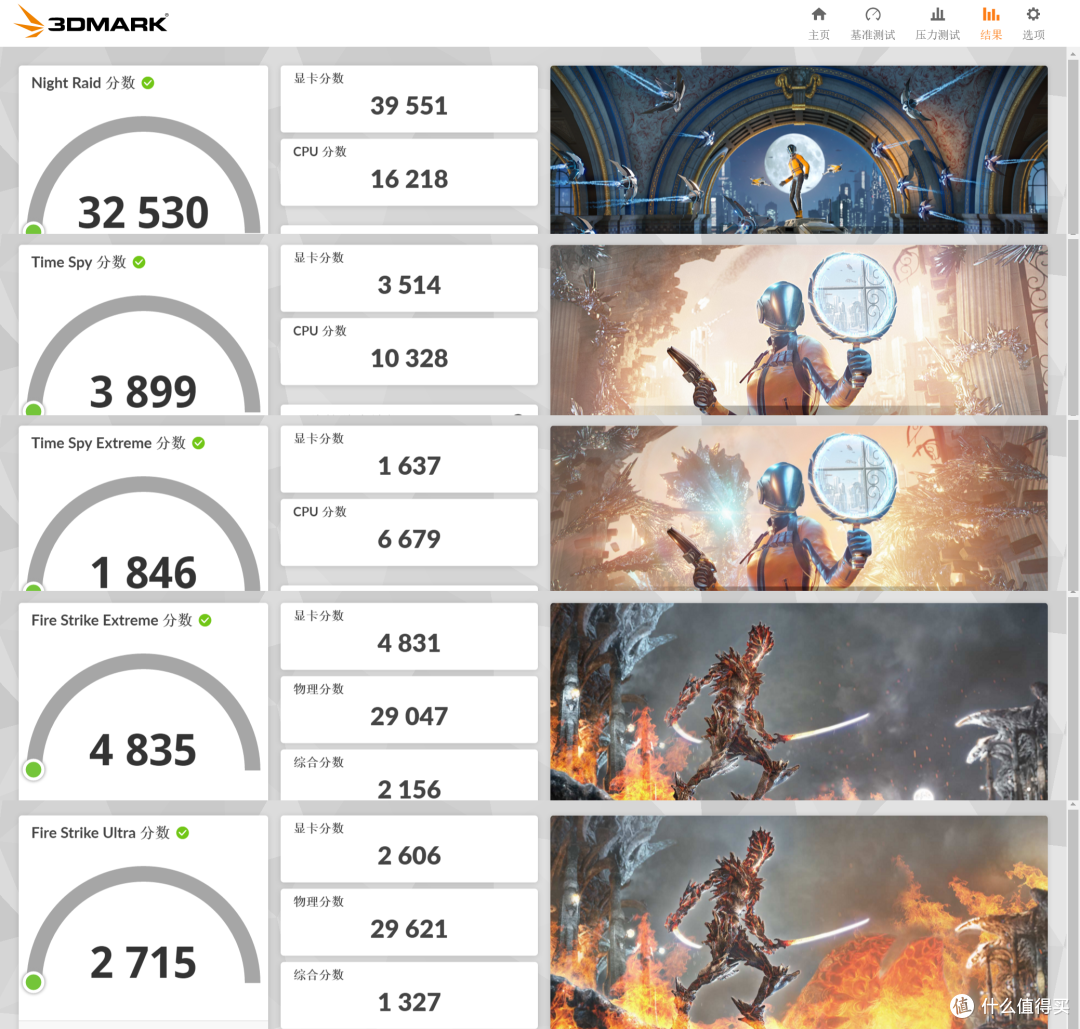Screen dimensions: 1080x1029
Task: Click the Night Raid green validation checkmark
Action: pos(148,83)
